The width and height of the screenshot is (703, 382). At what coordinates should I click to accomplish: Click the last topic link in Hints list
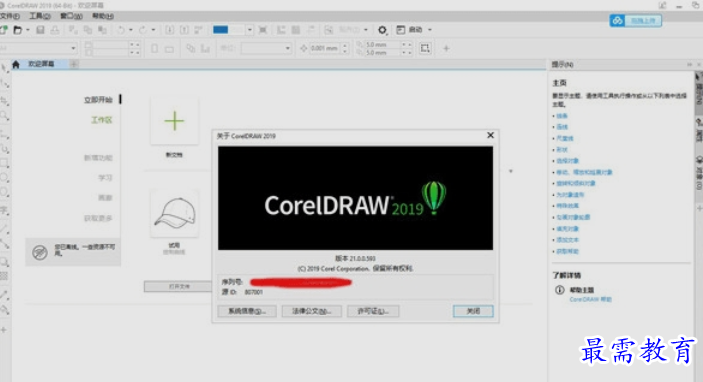[x=567, y=252]
